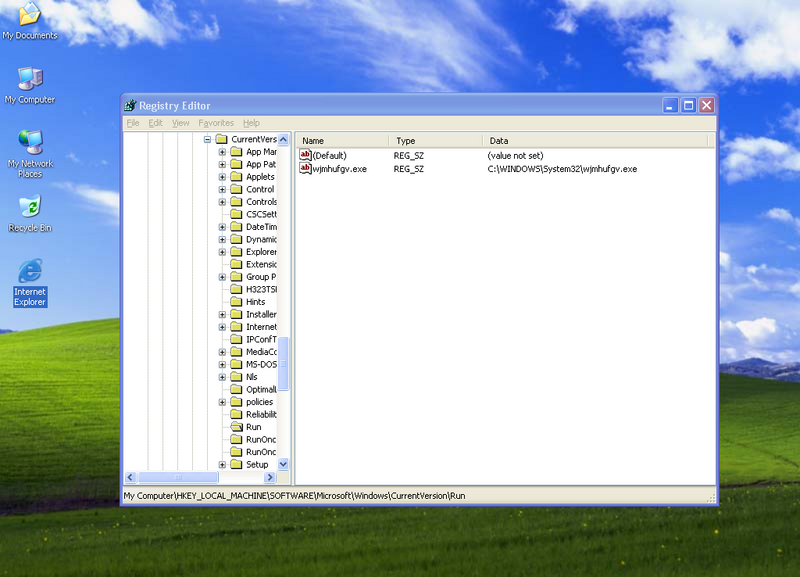Image resolution: width=800 pixels, height=577 pixels.
Task: Sort values by the Name column header
Action: (x=343, y=141)
